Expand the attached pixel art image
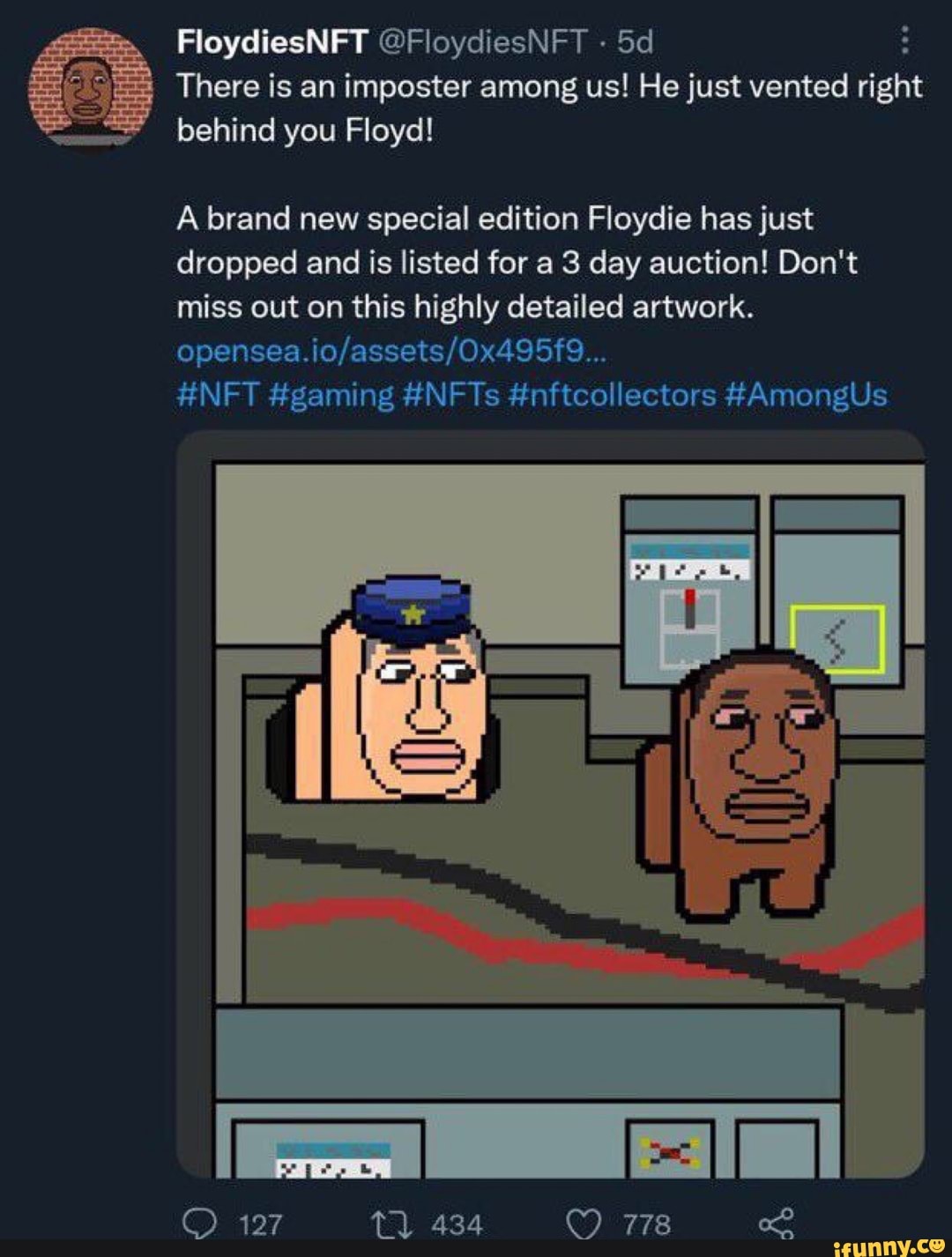952x1257 pixels. 550,804
